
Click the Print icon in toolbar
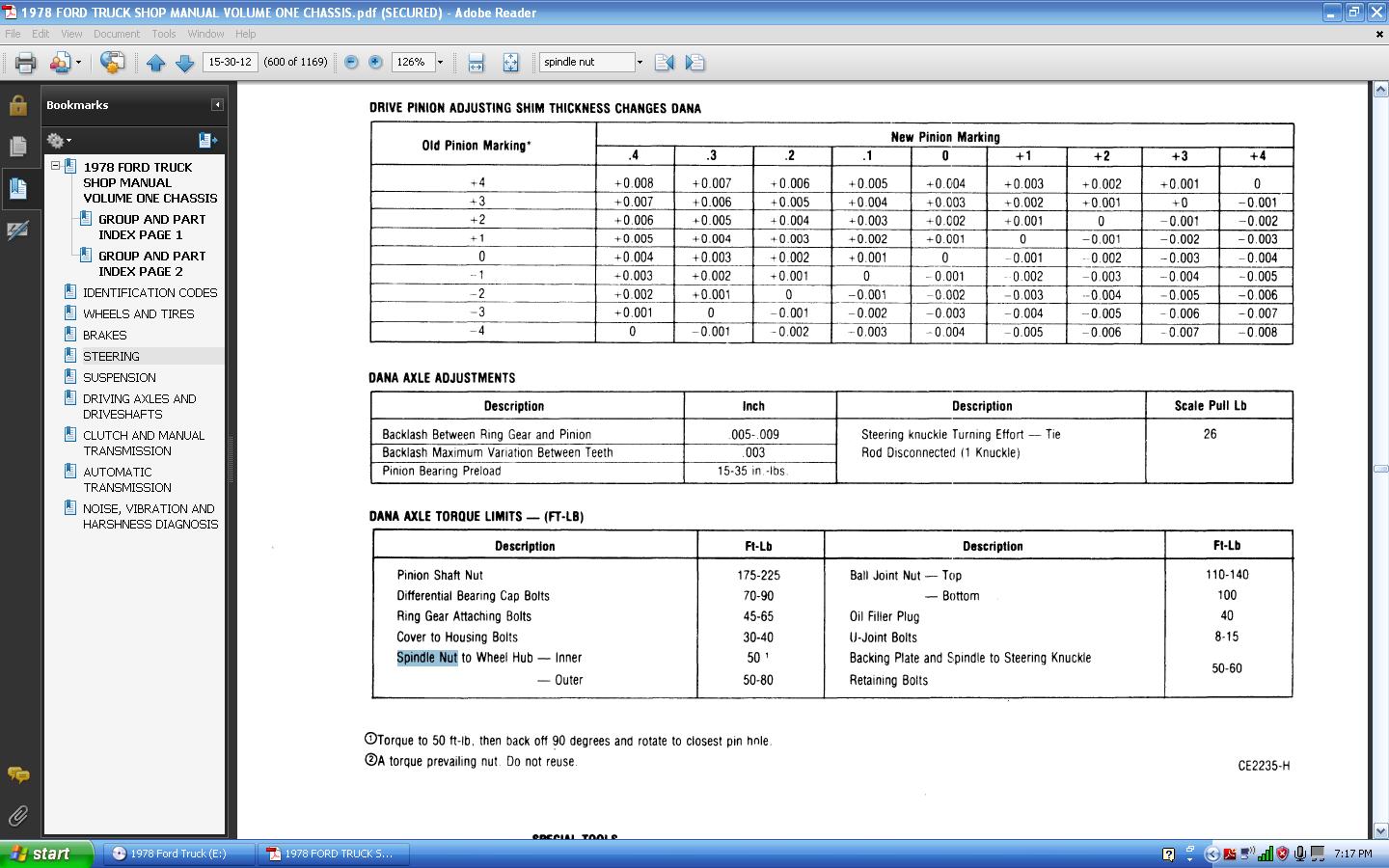[x=25, y=63]
